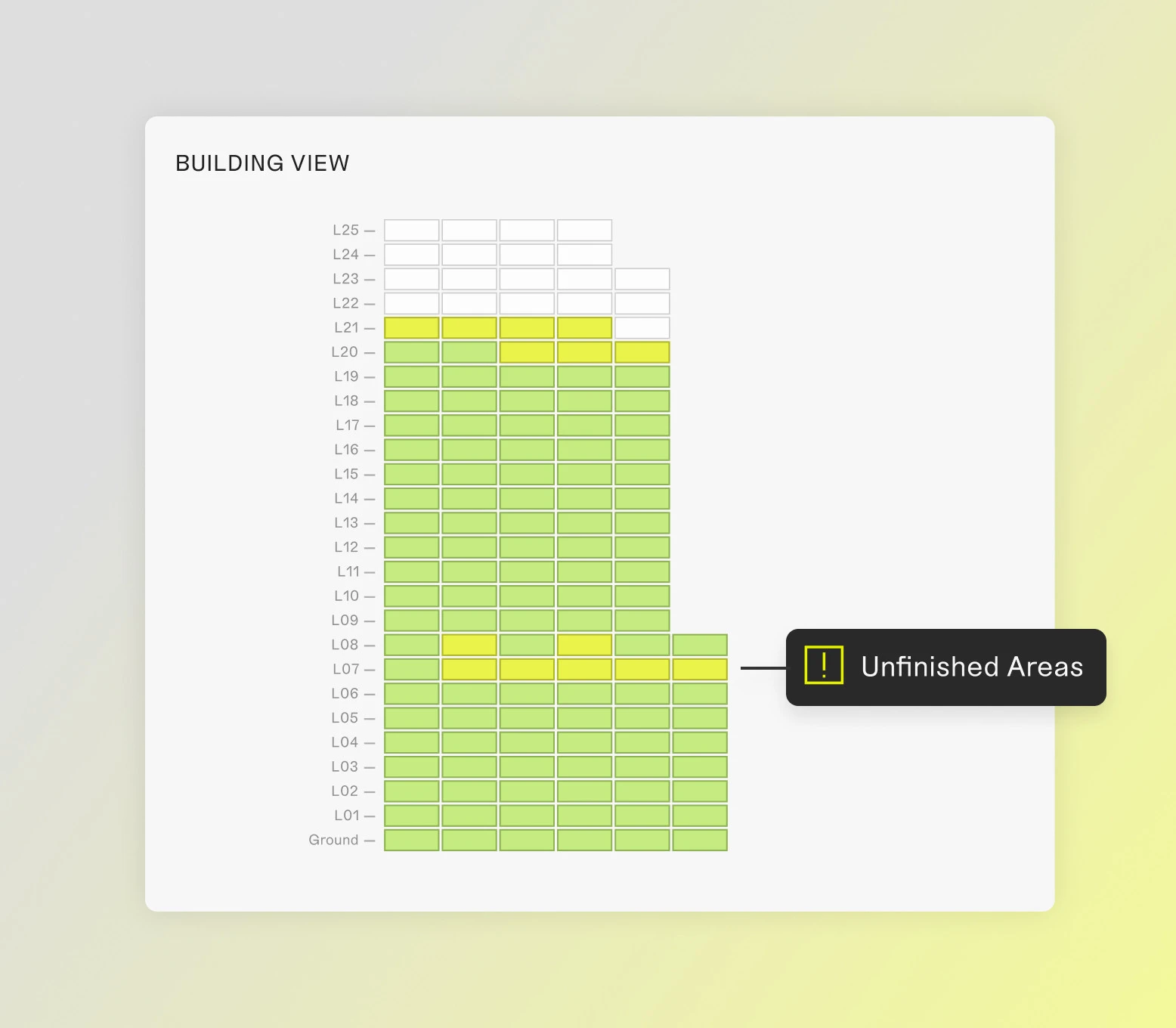Select floor label L01

(x=347, y=815)
